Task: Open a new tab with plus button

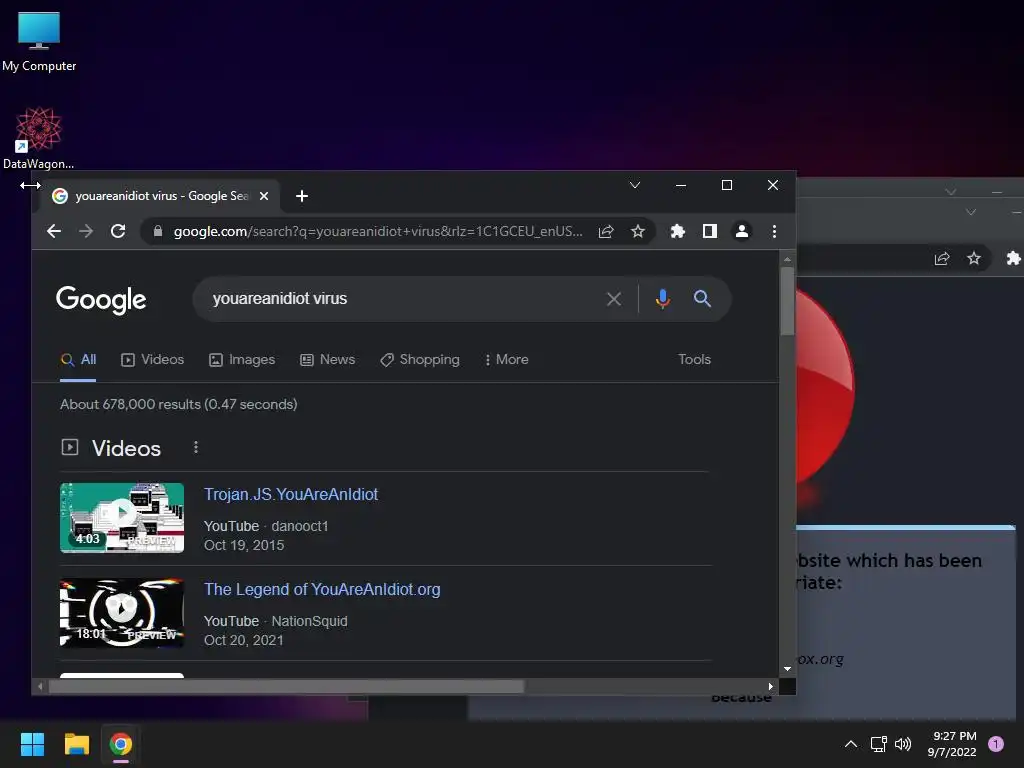Action: (302, 196)
